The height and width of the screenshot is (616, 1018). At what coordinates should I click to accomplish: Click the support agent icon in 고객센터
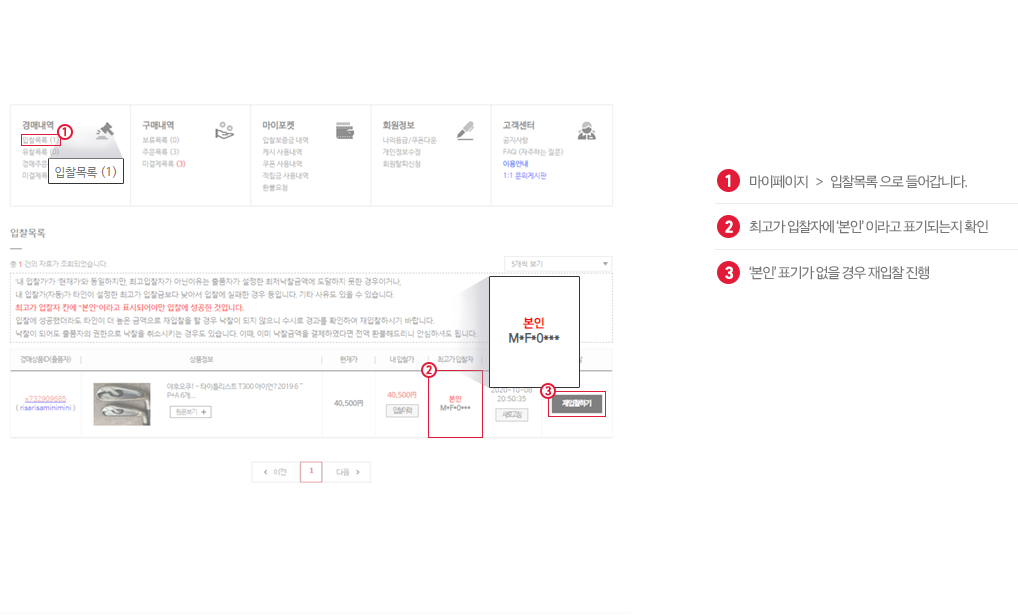[587, 131]
